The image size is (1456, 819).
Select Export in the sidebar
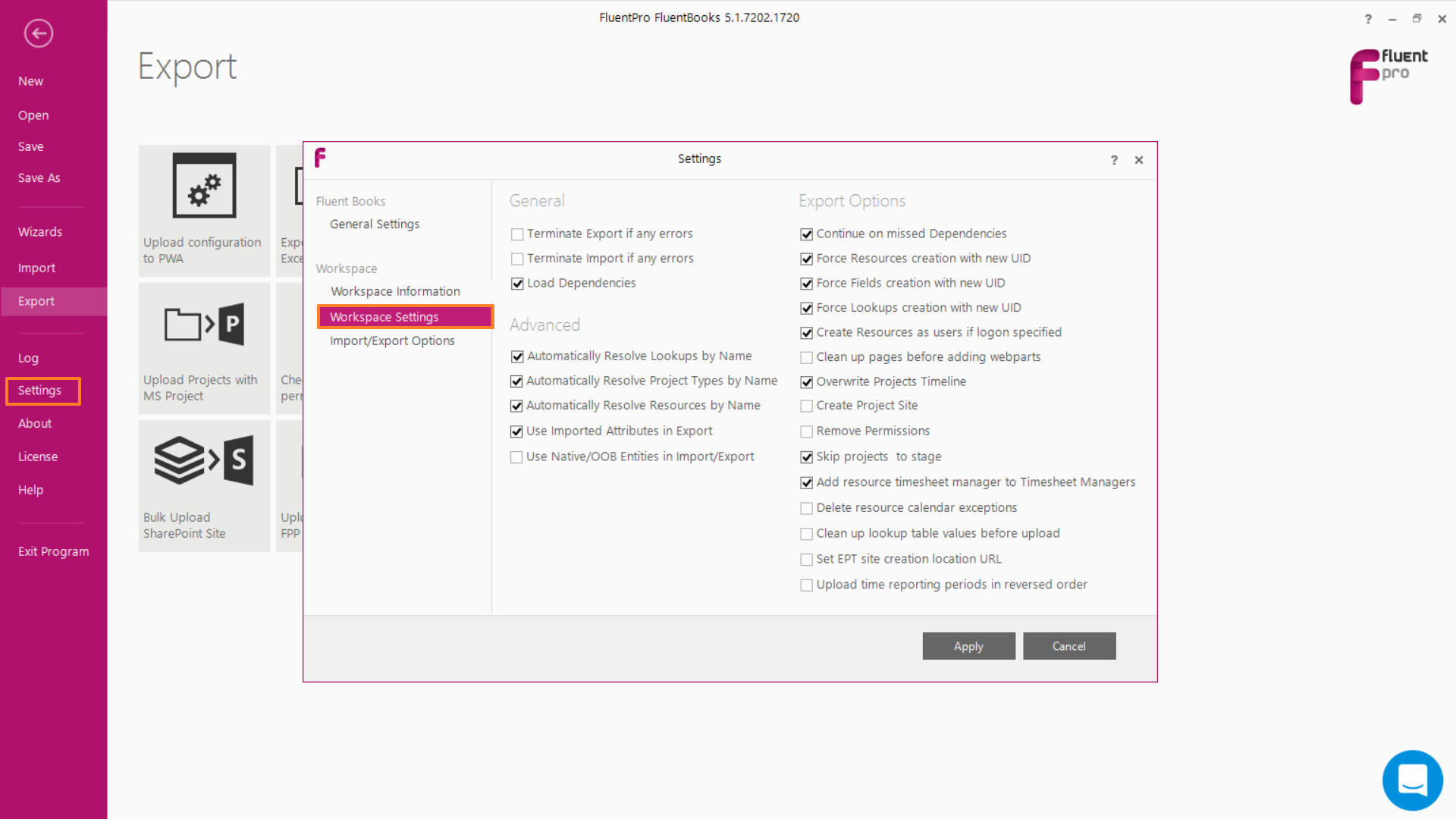click(53, 301)
